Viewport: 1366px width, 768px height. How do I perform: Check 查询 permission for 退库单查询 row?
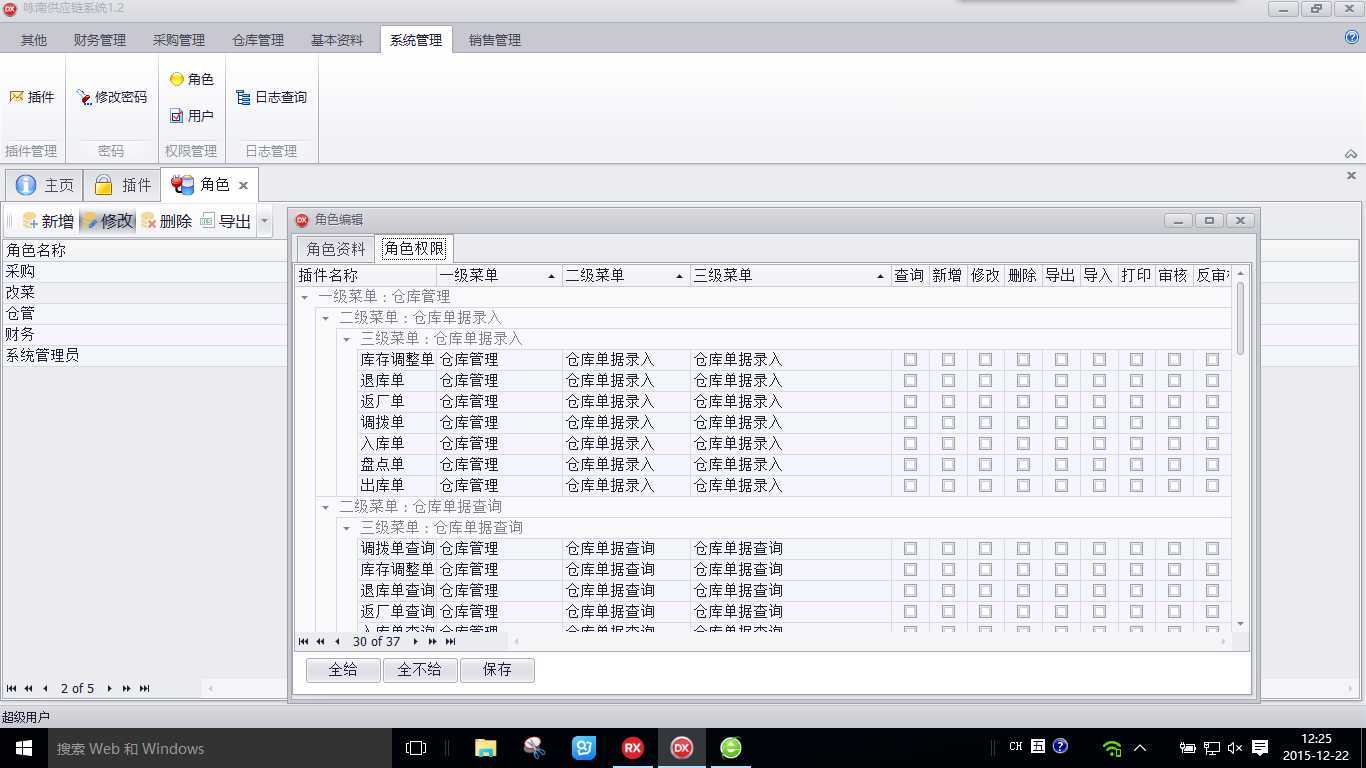coord(910,591)
